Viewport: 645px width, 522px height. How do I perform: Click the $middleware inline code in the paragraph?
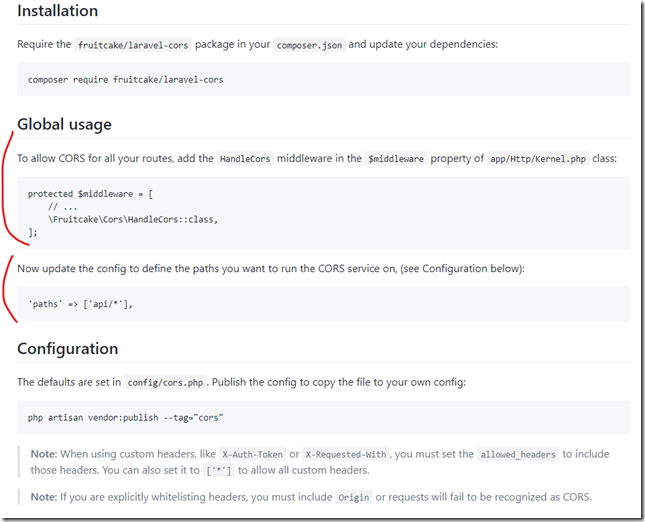click(396, 158)
